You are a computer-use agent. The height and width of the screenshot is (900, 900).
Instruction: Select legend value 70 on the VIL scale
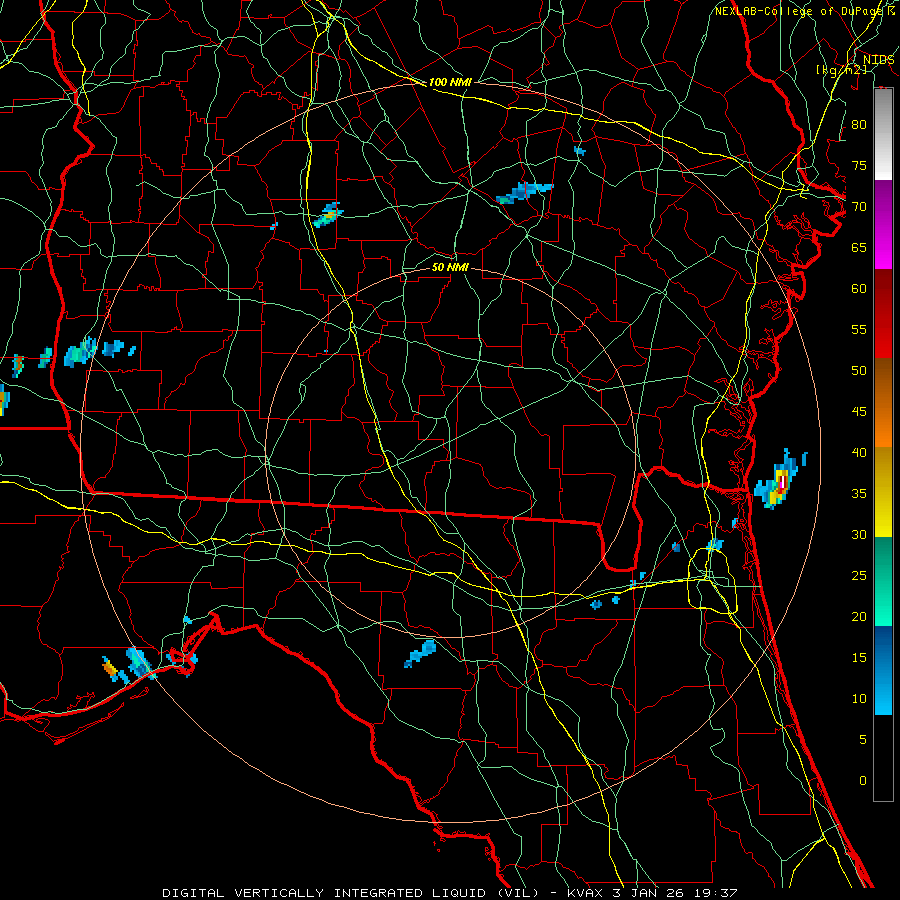coord(859,207)
